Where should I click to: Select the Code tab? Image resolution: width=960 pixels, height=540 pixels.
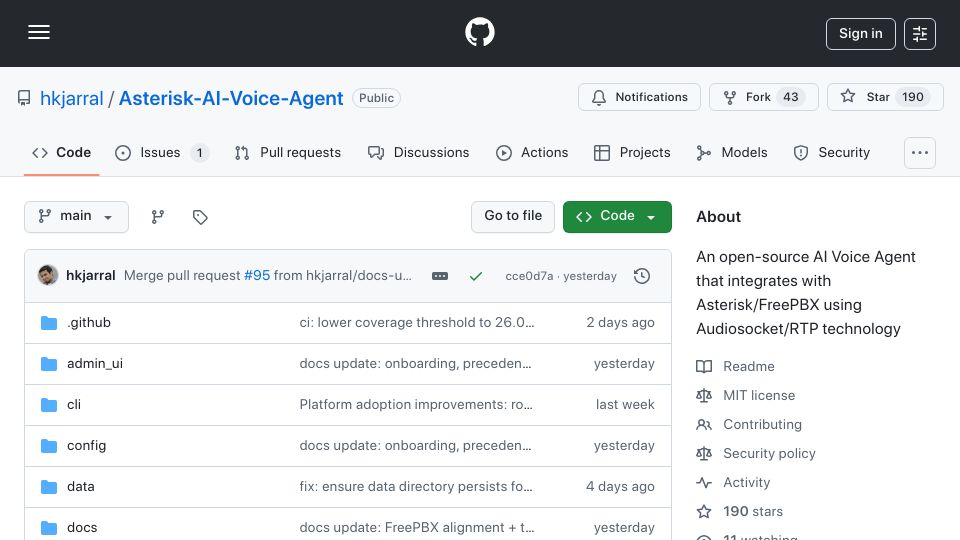[61, 152]
